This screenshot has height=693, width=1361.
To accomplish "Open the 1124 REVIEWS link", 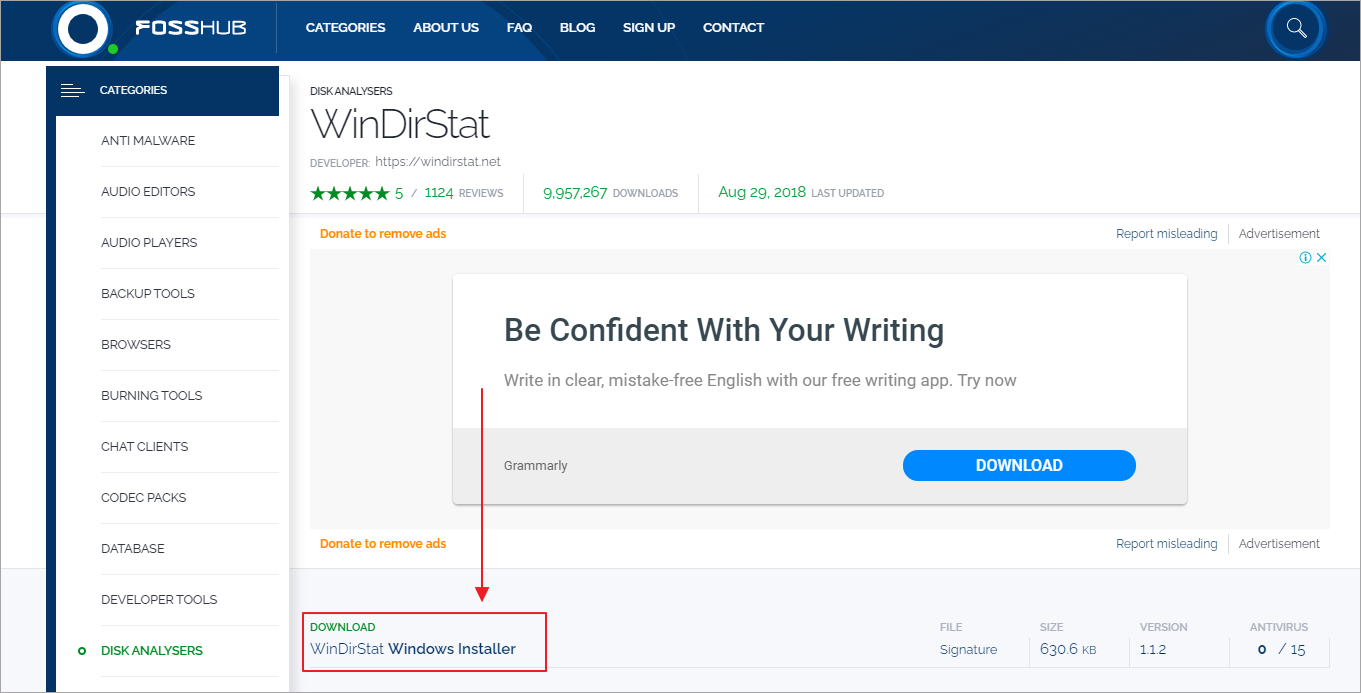I will coord(464,193).
